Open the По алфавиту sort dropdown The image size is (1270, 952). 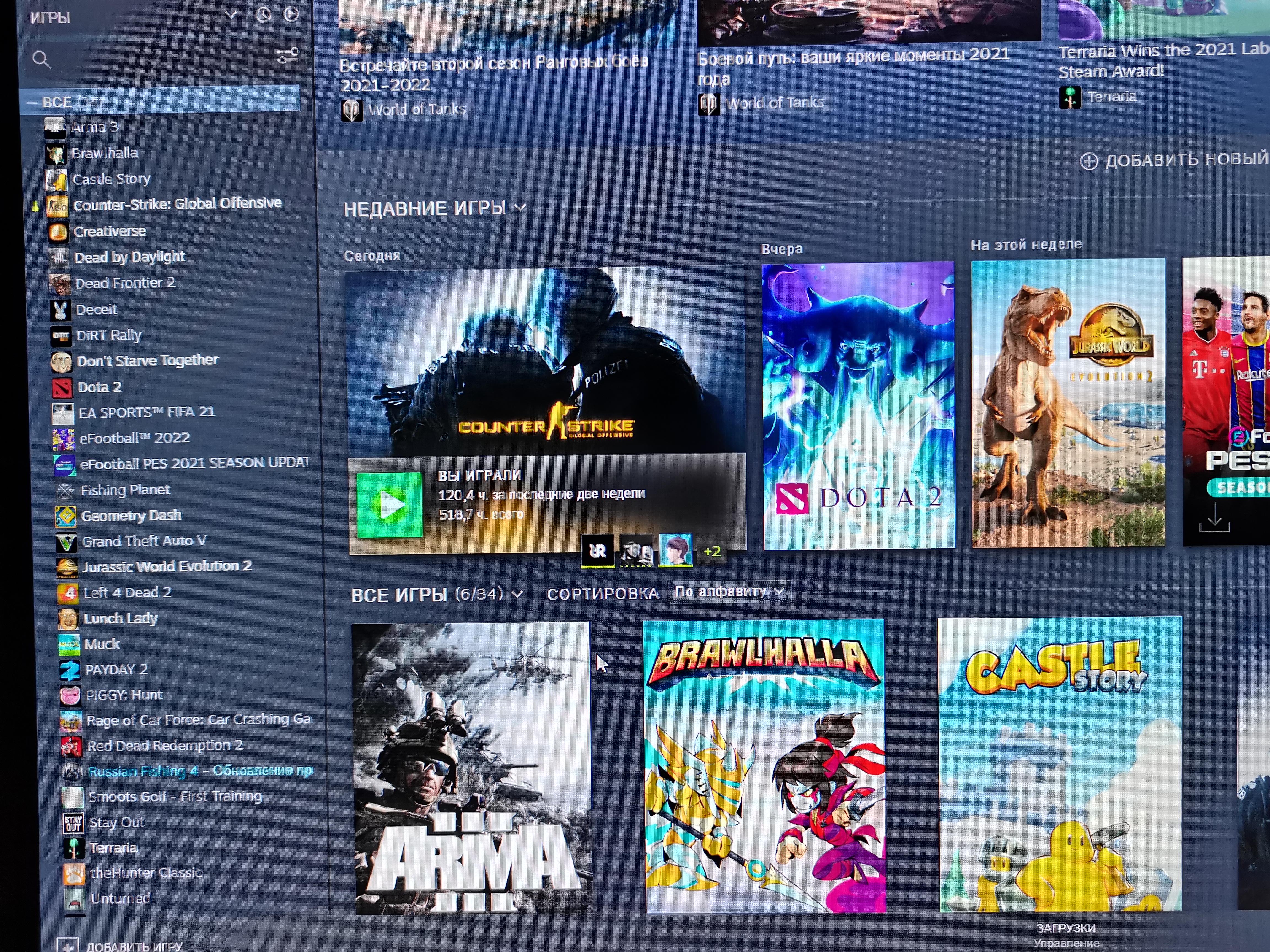tap(729, 592)
